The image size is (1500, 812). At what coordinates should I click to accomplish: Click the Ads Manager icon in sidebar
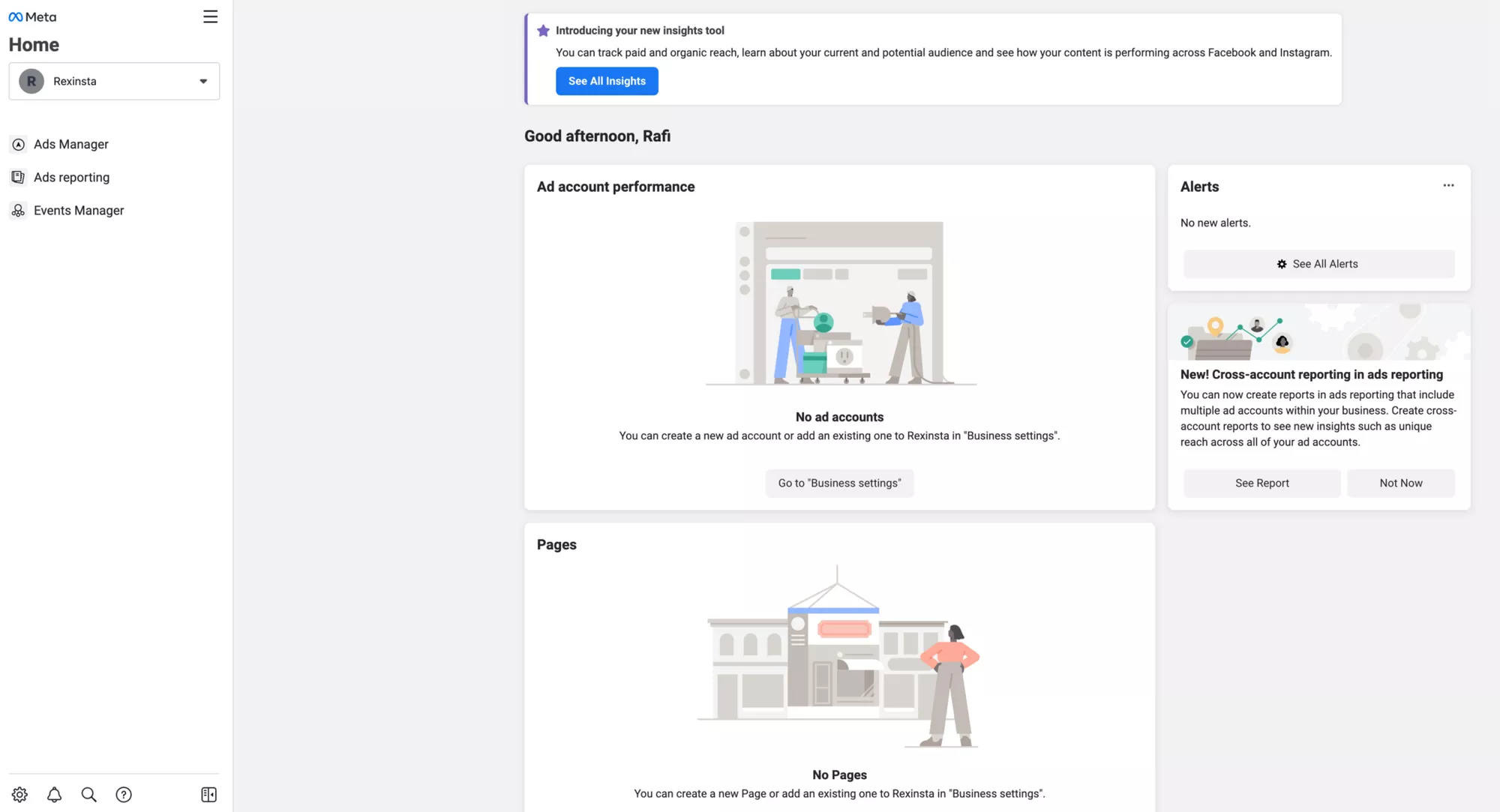tap(18, 143)
